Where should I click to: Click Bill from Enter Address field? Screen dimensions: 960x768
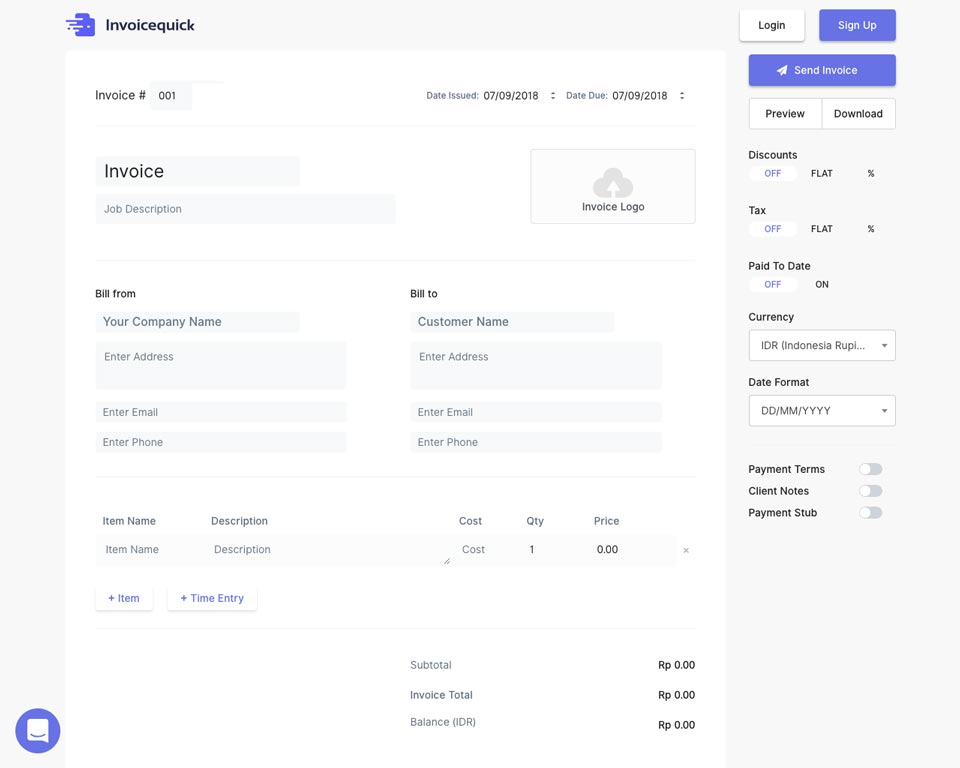[220, 366]
